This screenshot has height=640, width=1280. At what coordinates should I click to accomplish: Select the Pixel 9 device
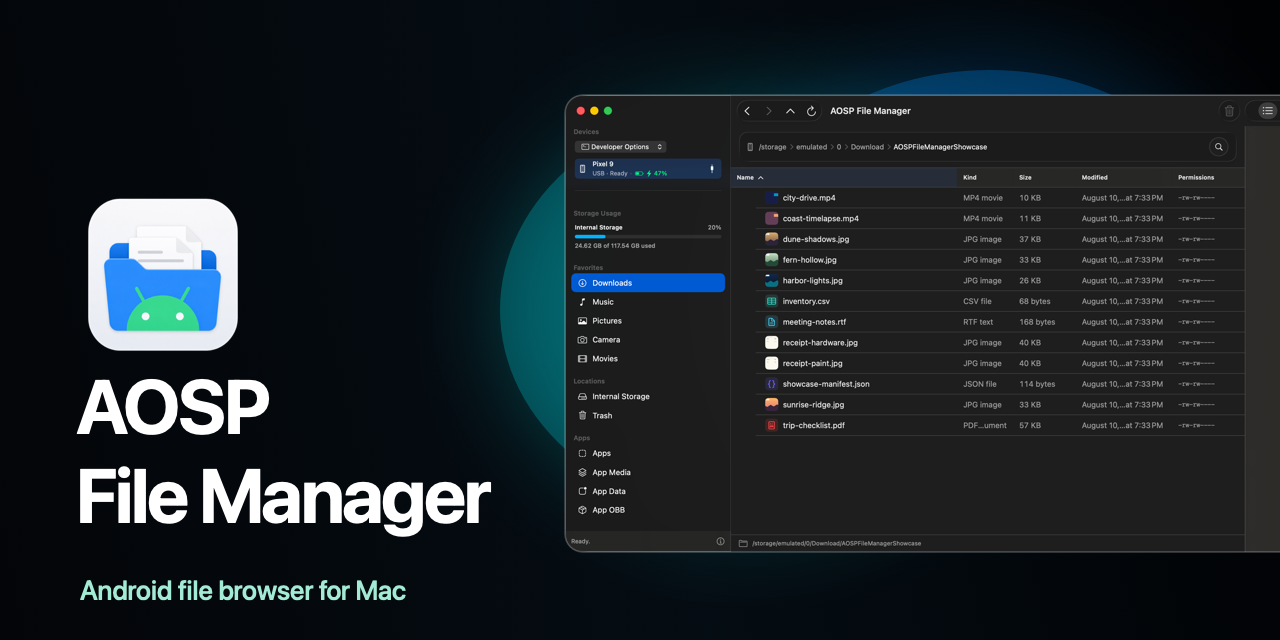coord(648,168)
